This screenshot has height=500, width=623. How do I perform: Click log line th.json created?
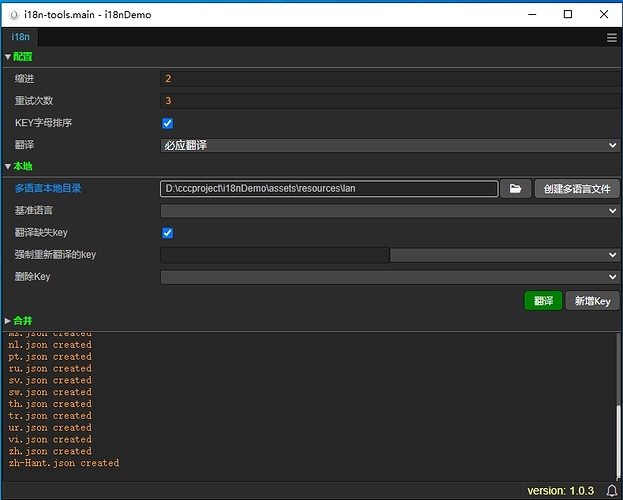[50, 404]
